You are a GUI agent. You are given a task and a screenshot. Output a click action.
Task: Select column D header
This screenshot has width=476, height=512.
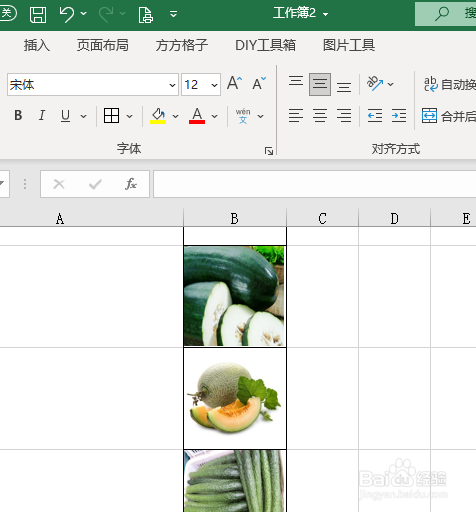394,219
